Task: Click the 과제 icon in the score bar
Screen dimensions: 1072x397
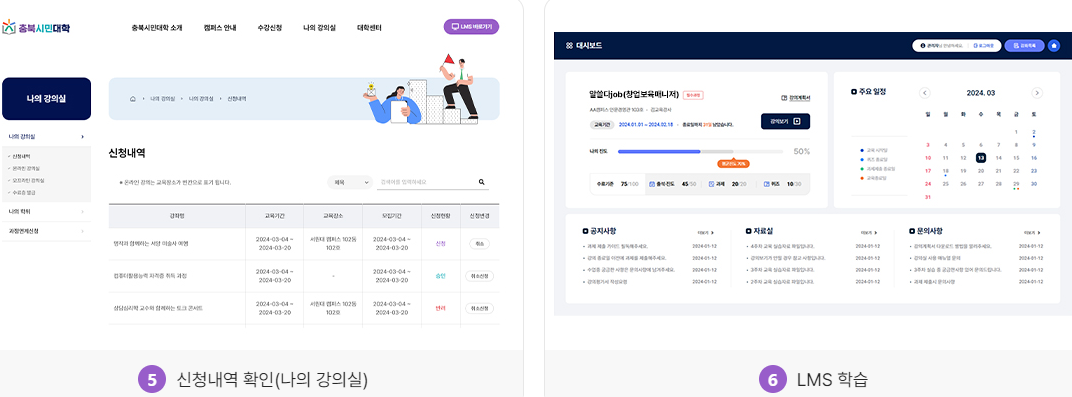Action: tap(711, 184)
